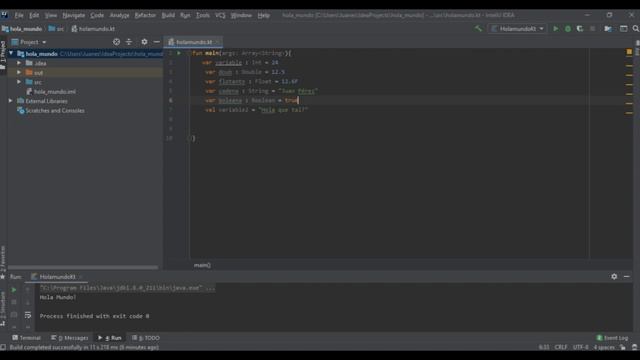Open the Analyze menu

pyautogui.click(x=119, y=15)
